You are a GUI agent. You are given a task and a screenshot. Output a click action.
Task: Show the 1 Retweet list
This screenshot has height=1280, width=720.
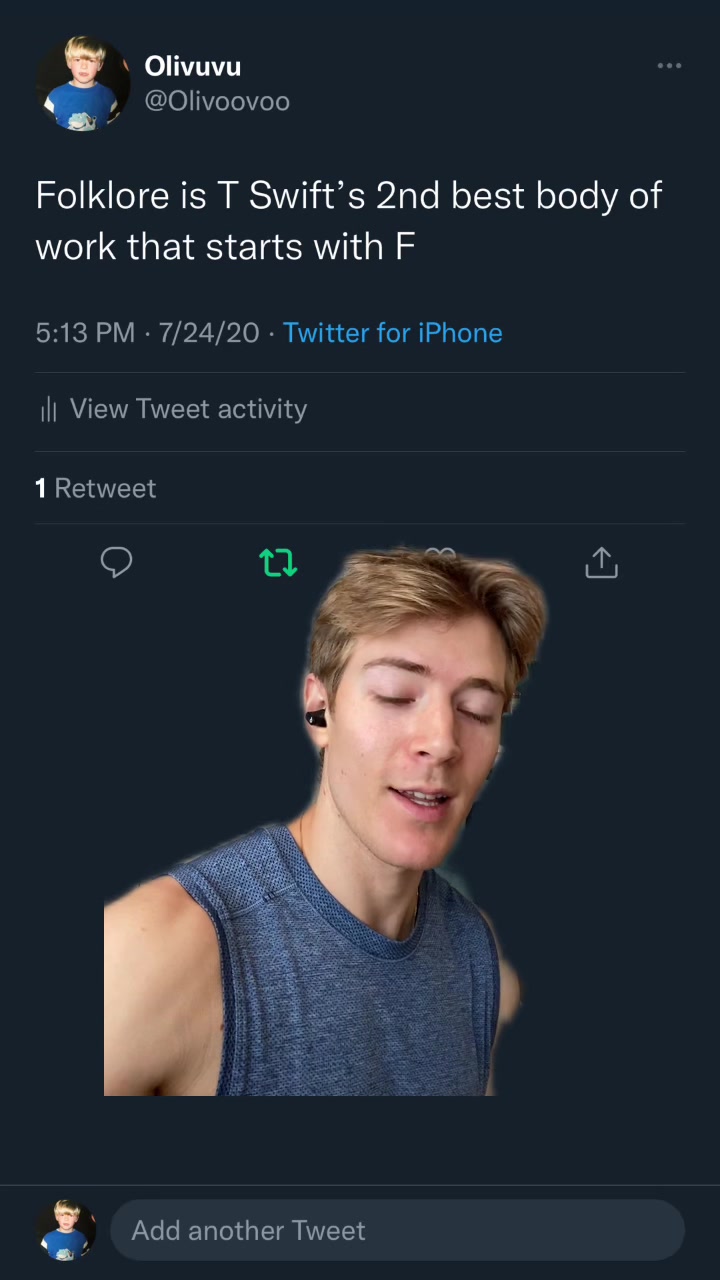[x=96, y=488]
